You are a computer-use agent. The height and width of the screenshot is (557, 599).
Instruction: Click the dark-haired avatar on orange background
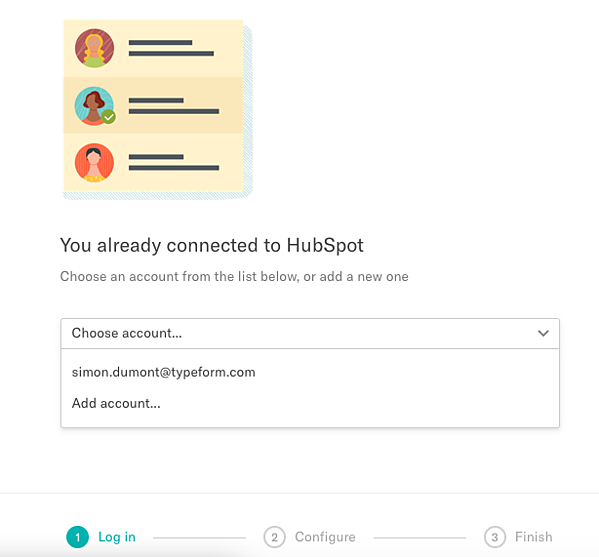[94, 163]
